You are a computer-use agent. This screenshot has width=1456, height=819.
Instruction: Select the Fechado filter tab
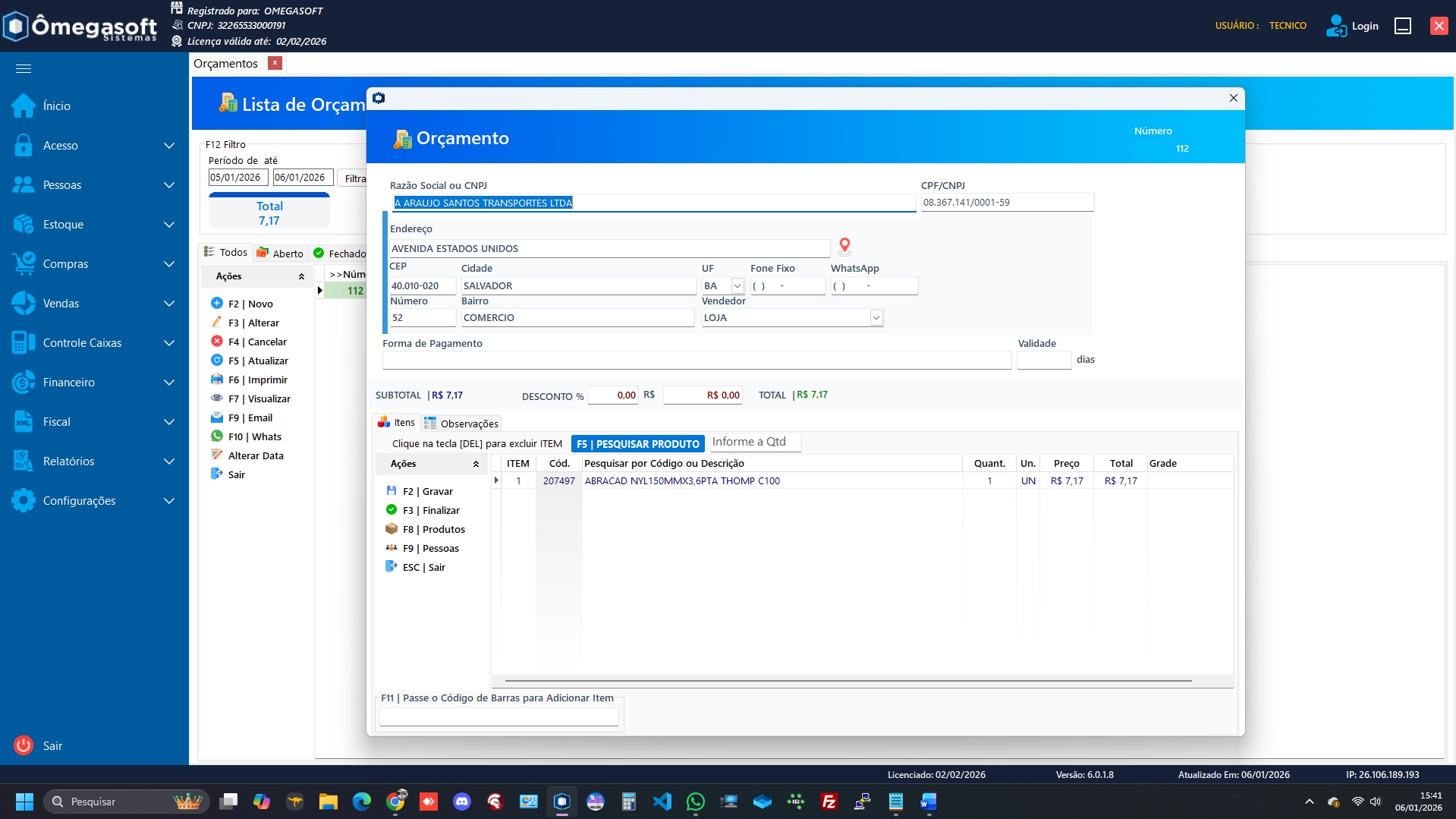pyautogui.click(x=339, y=254)
